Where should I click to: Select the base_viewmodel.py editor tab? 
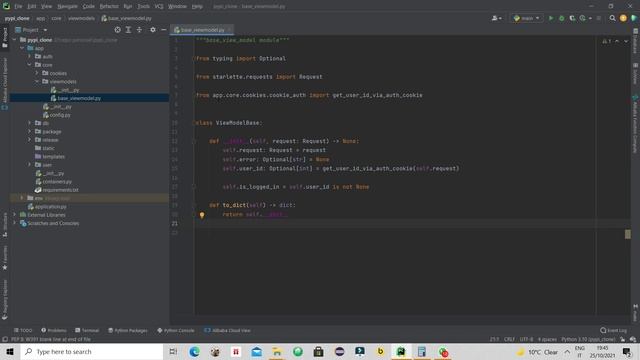coord(202,30)
